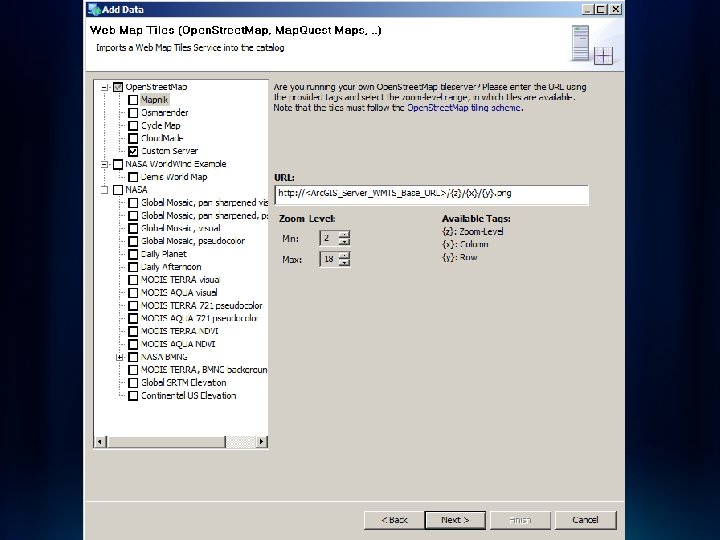Image resolution: width=720 pixels, height=540 pixels.
Task: Check MODIS AQUA NDVI checkbox
Action: click(133, 344)
